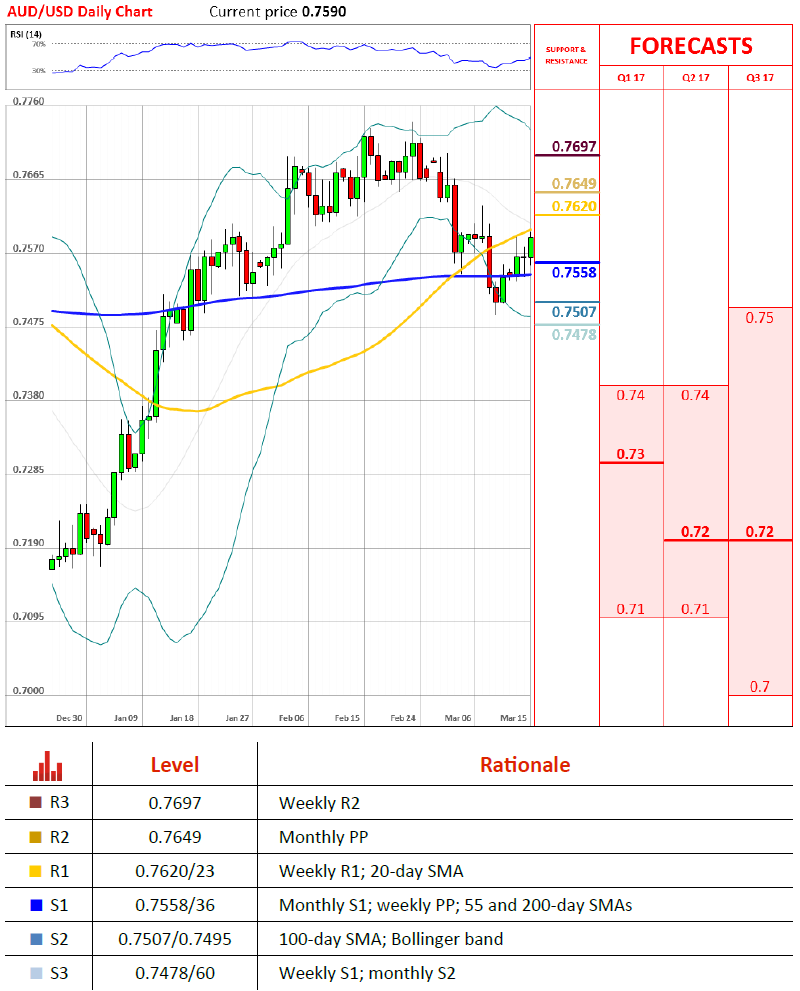Click the 0.7649 resistance level label
The height and width of the screenshot is (991, 800).
[574, 183]
